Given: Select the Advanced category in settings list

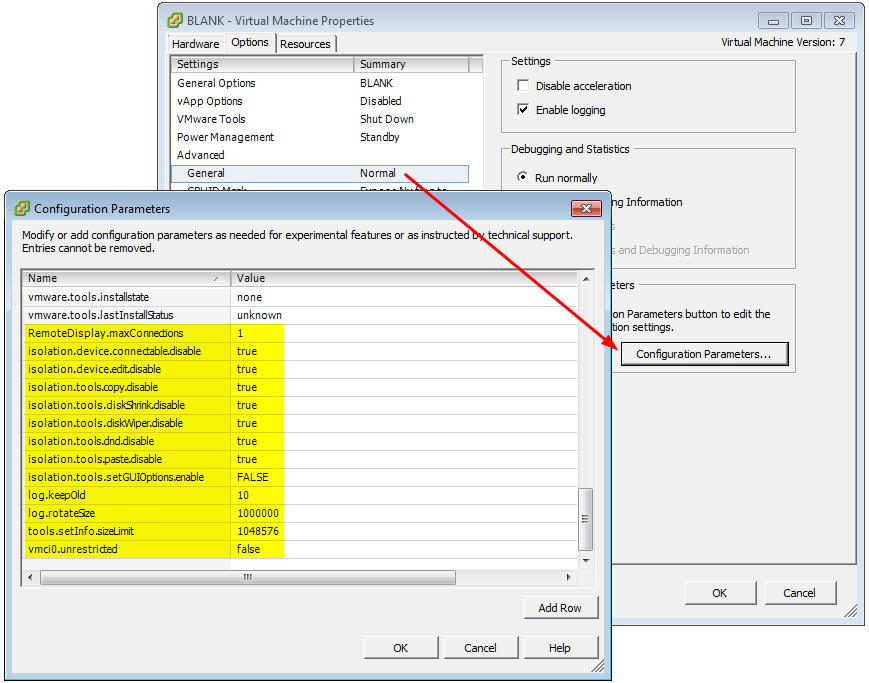Looking at the screenshot, I should (200, 155).
